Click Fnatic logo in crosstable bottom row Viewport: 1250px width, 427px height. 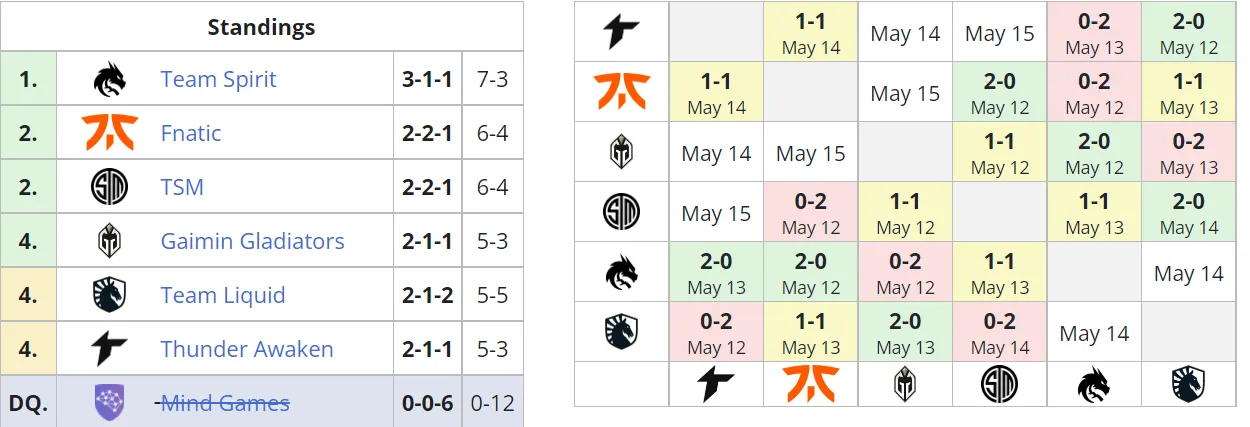[811, 383]
